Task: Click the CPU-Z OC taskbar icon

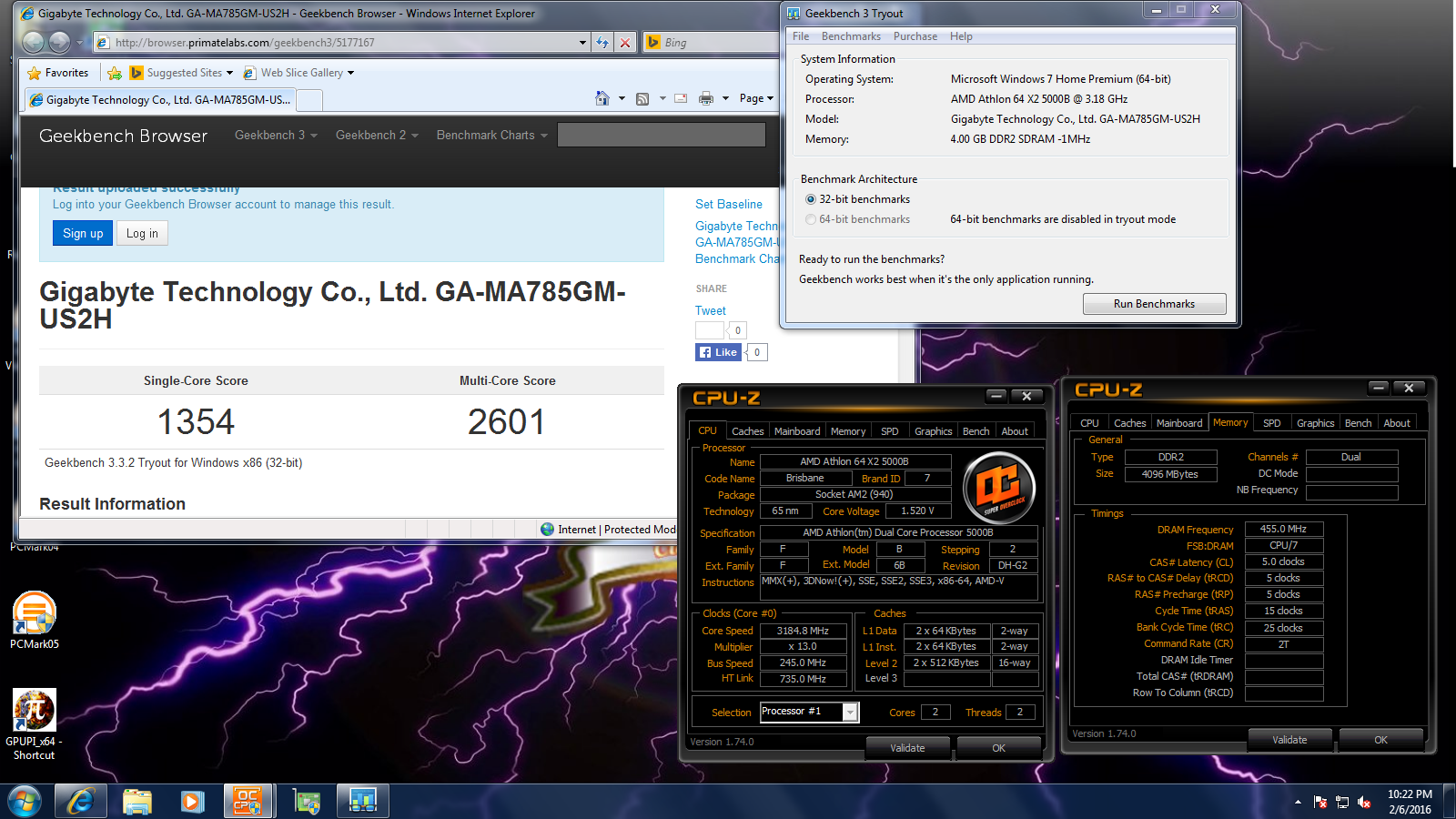Action: 248,802
